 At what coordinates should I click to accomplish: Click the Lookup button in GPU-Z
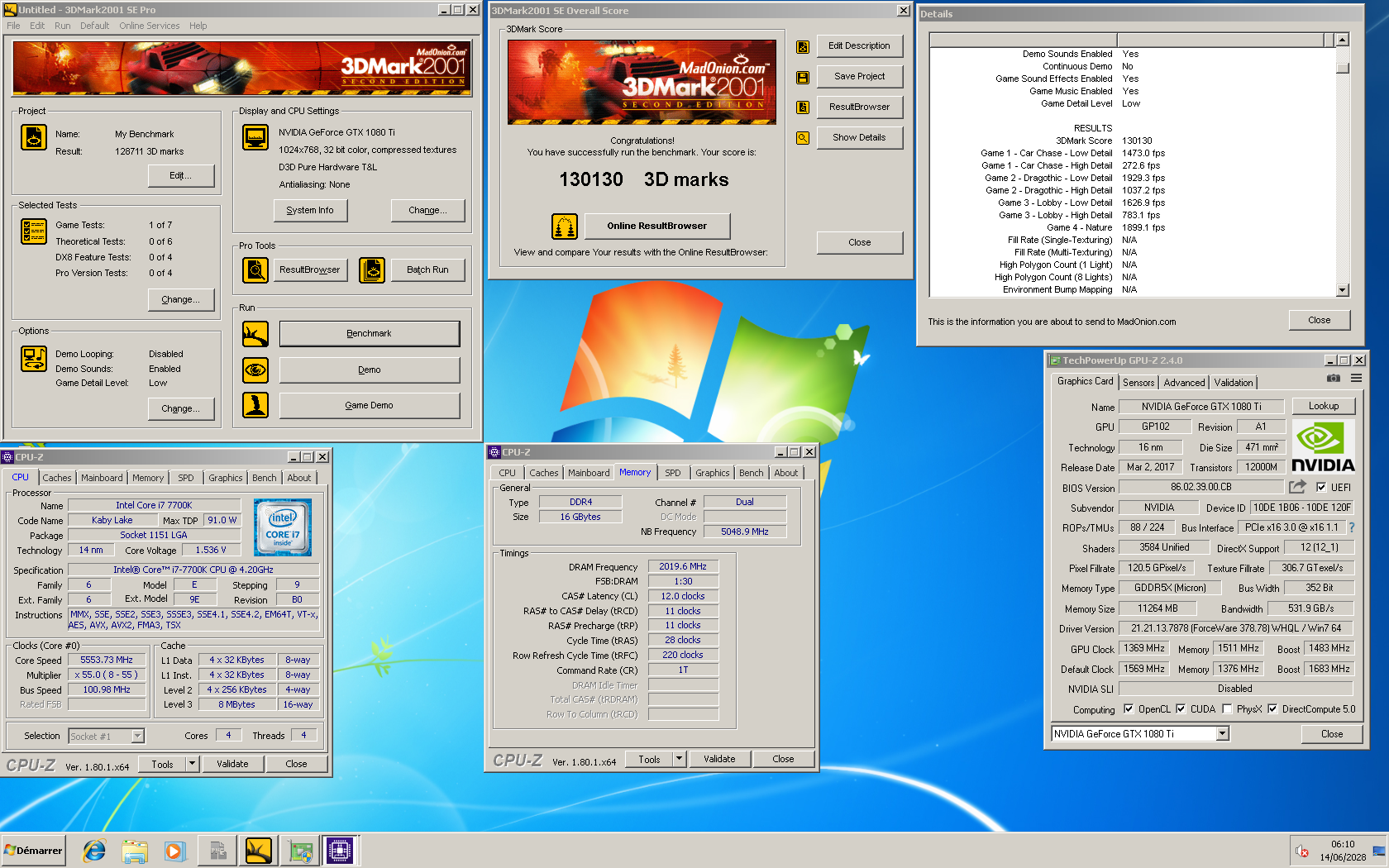1324,406
